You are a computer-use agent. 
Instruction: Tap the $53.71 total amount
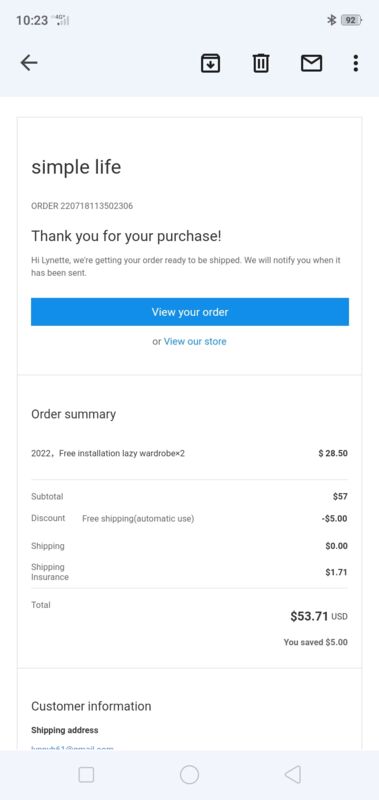pos(309,616)
